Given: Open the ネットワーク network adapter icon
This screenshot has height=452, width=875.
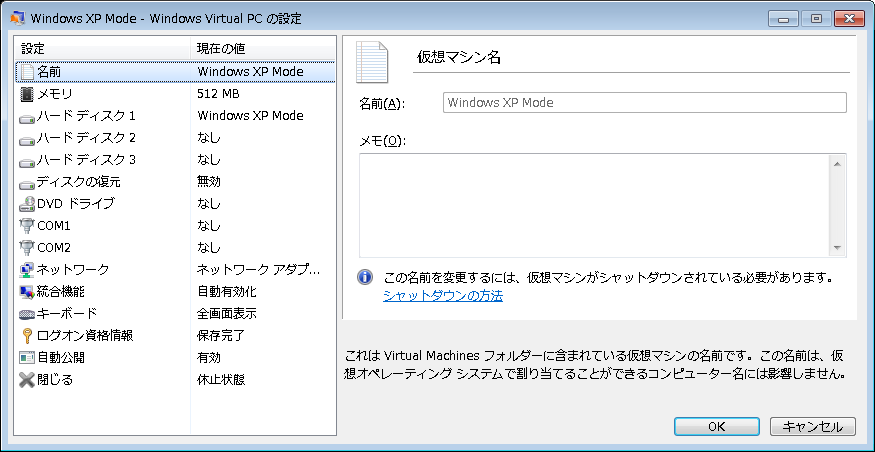Looking at the screenshot, I should [26, 270].
